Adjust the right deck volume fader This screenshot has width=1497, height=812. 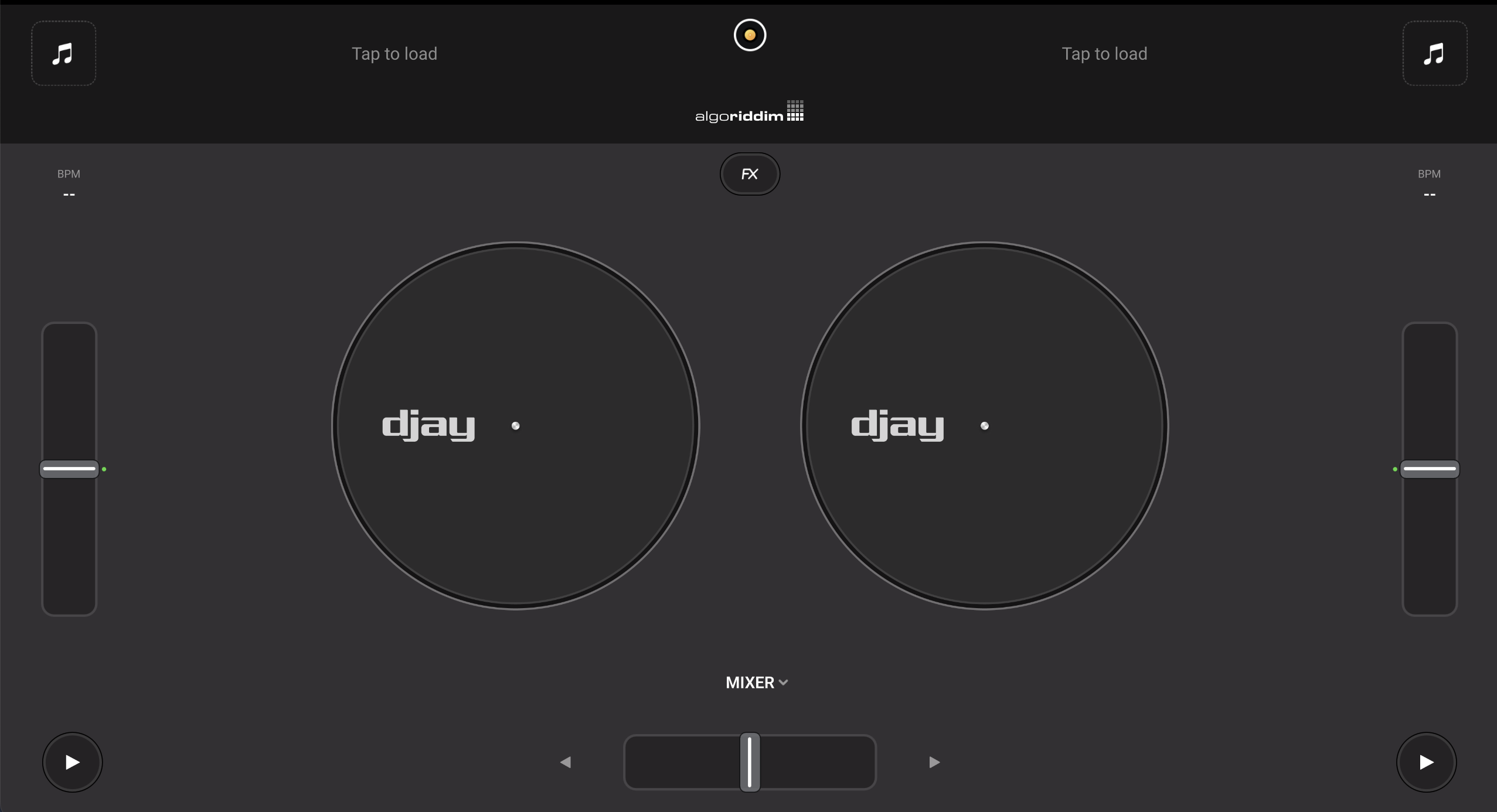[1428, 468]
